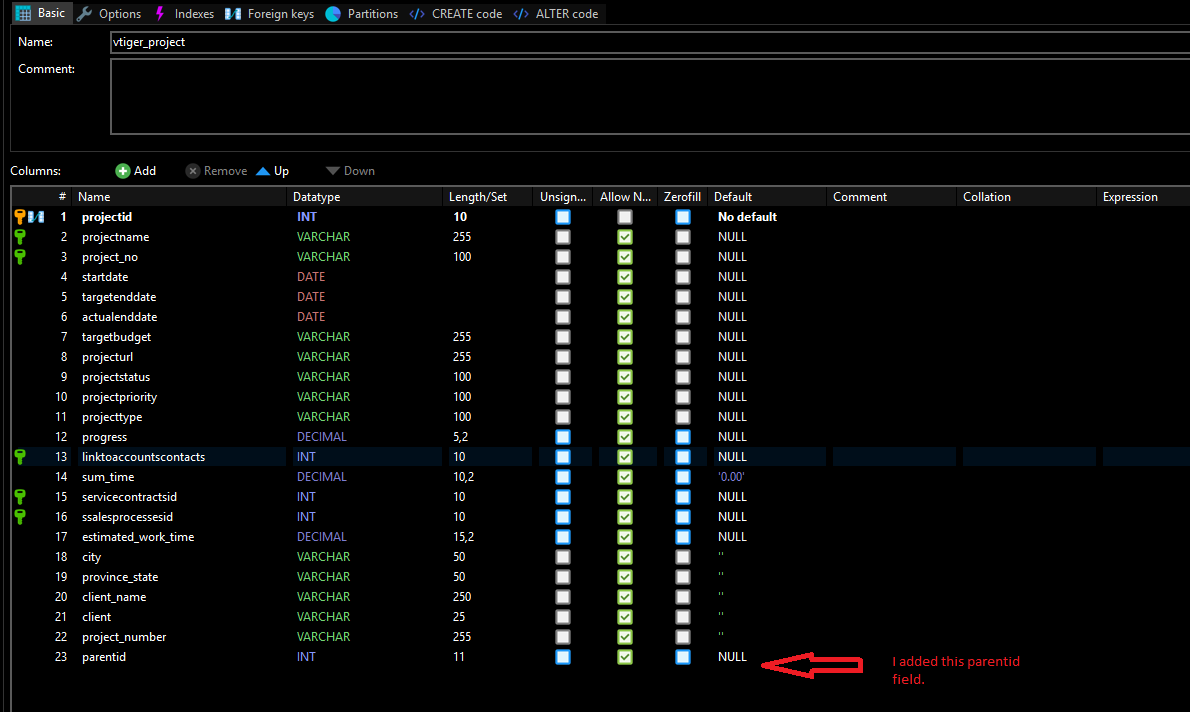
Task: Toggle Zerofill checkbox for progress
Action: coord(683,436)
